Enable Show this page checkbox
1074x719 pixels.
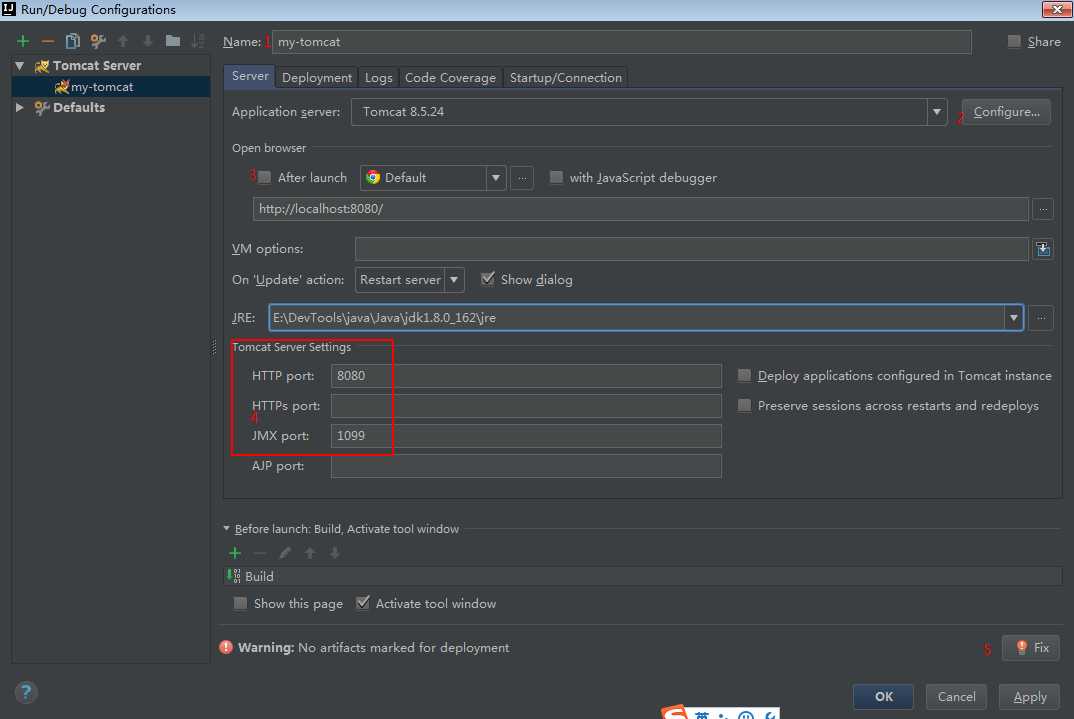click(240, 603)
